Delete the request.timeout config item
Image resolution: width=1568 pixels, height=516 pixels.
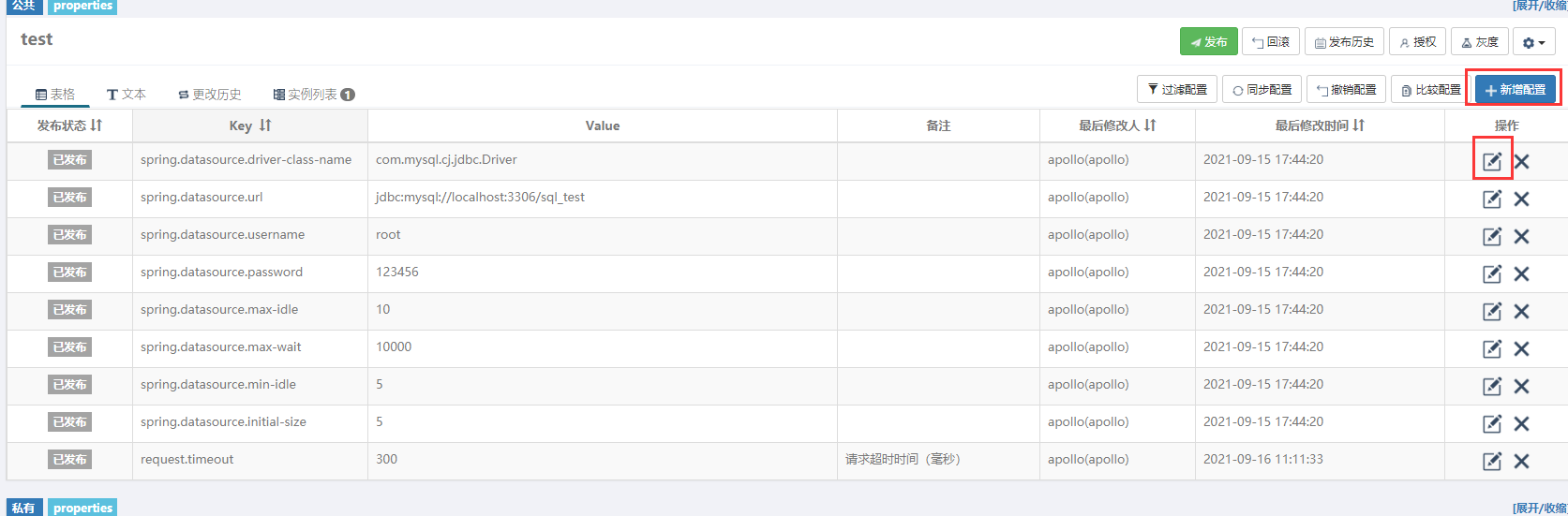coord(1521,461)
